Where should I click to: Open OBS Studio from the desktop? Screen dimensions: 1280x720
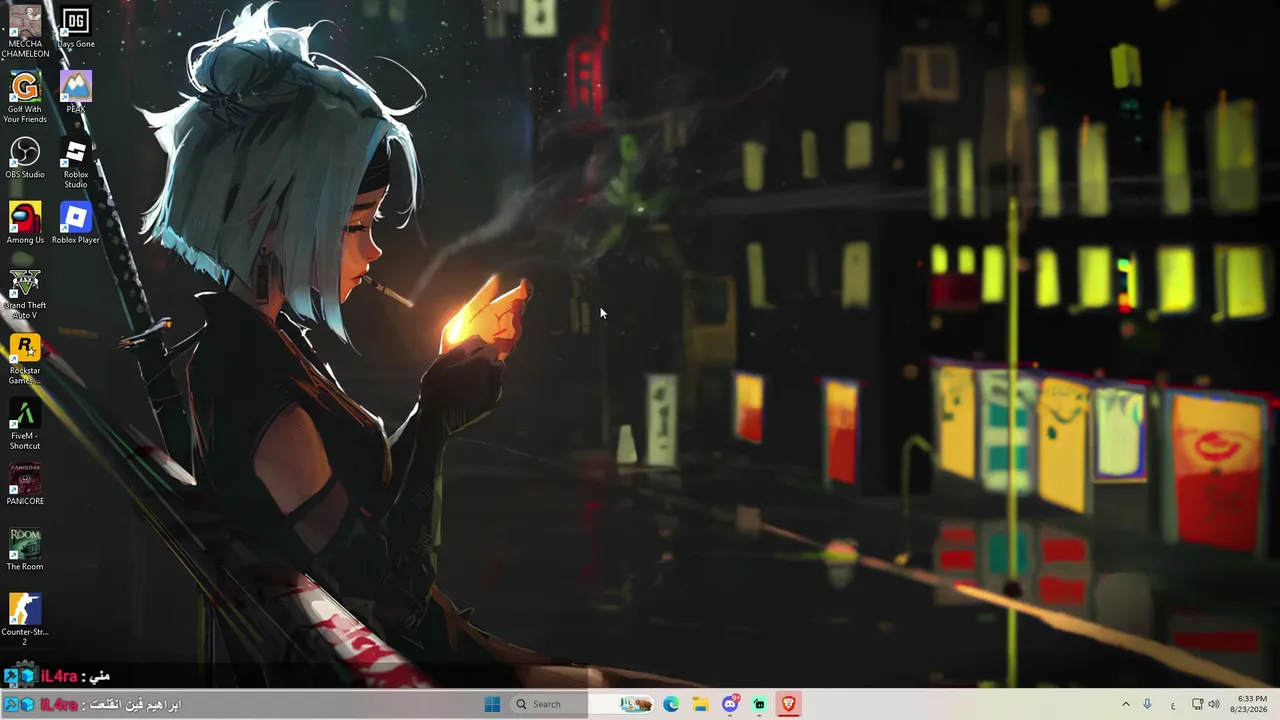pos(25,158)
